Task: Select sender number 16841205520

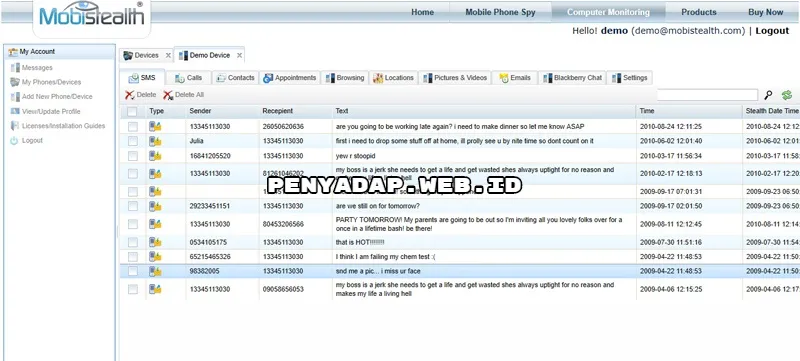Action: coord(210,156)
